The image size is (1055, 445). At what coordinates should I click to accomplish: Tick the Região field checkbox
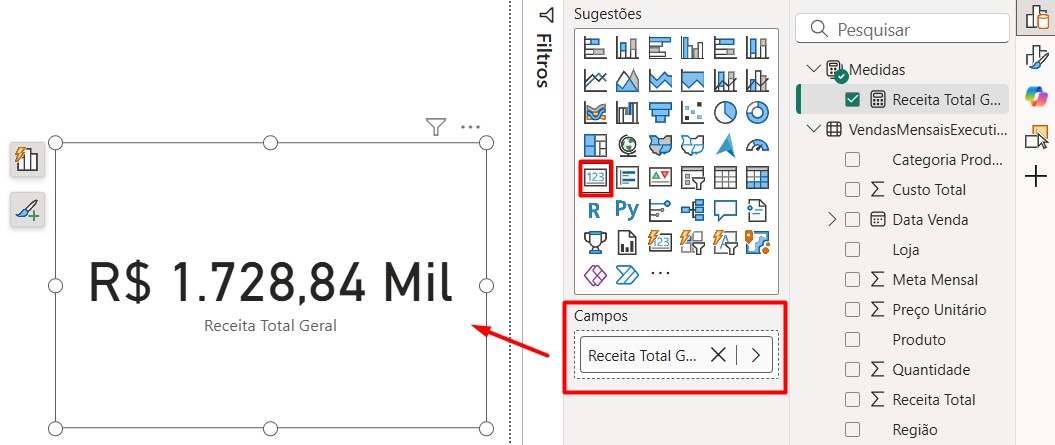852,430
